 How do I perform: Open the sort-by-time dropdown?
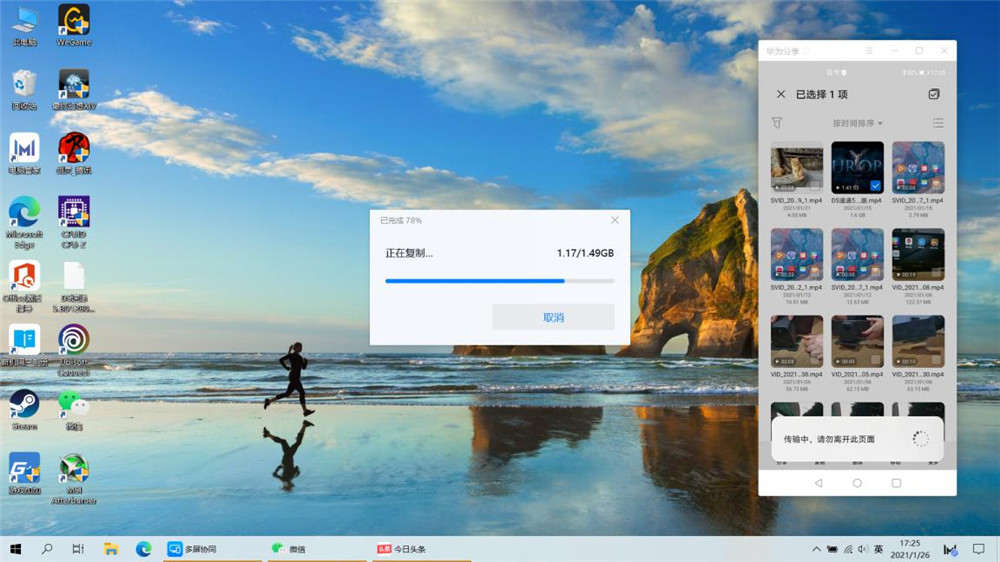click(x=858, y=123)
